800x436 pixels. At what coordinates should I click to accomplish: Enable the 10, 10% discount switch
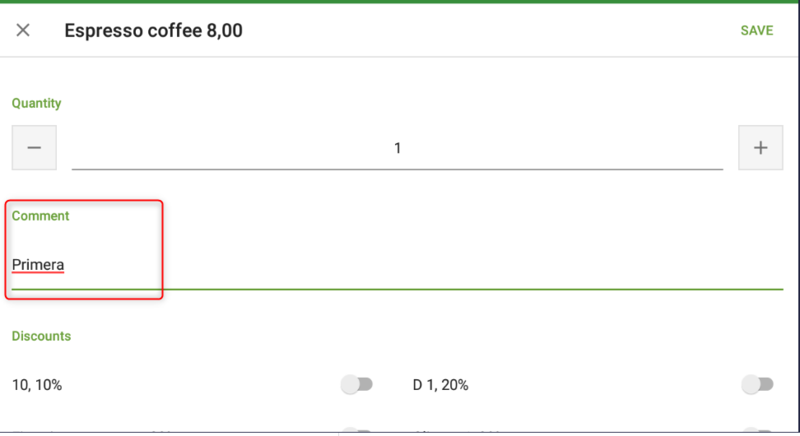click(356, 384)
